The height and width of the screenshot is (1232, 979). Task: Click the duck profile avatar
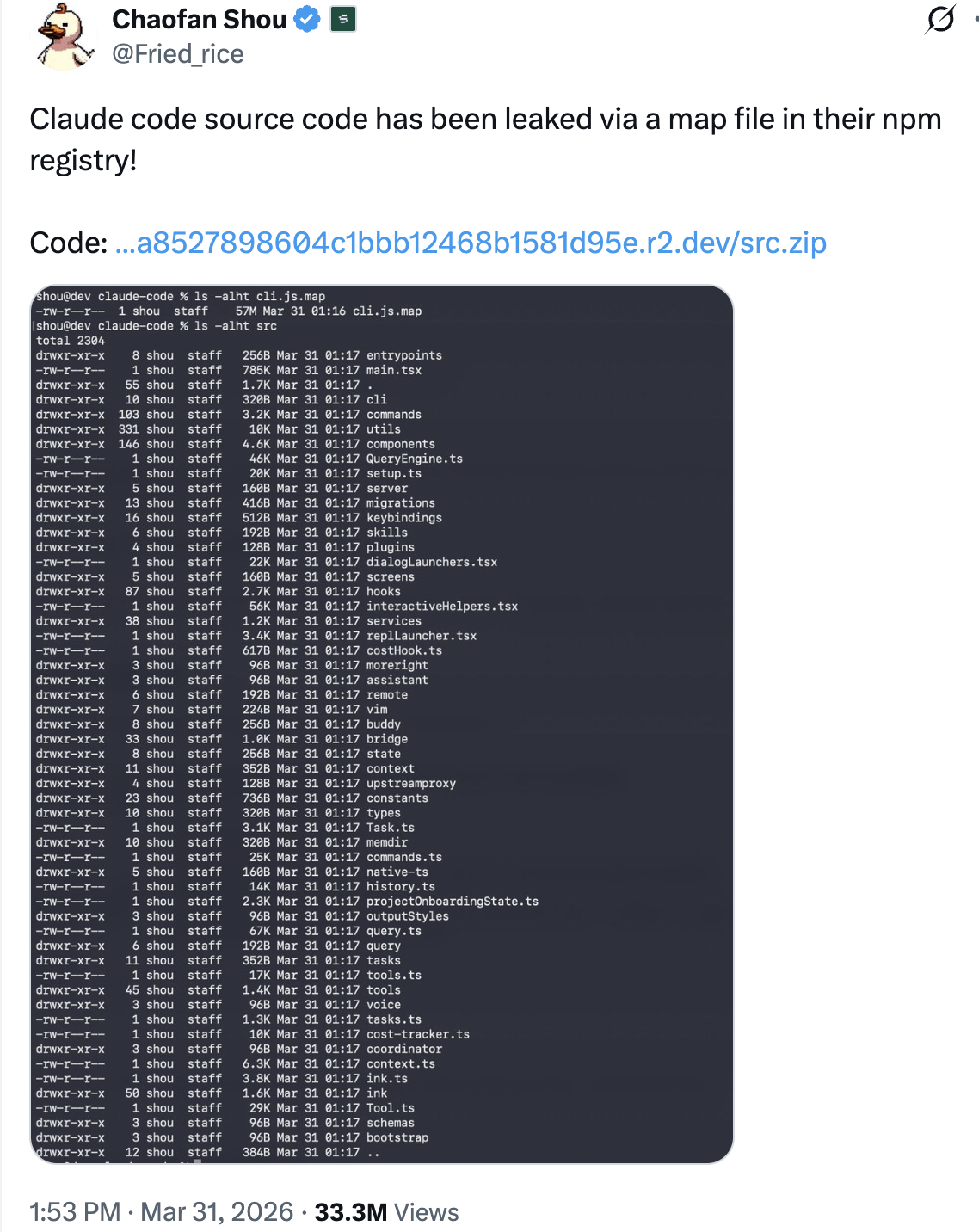(65, 36)
